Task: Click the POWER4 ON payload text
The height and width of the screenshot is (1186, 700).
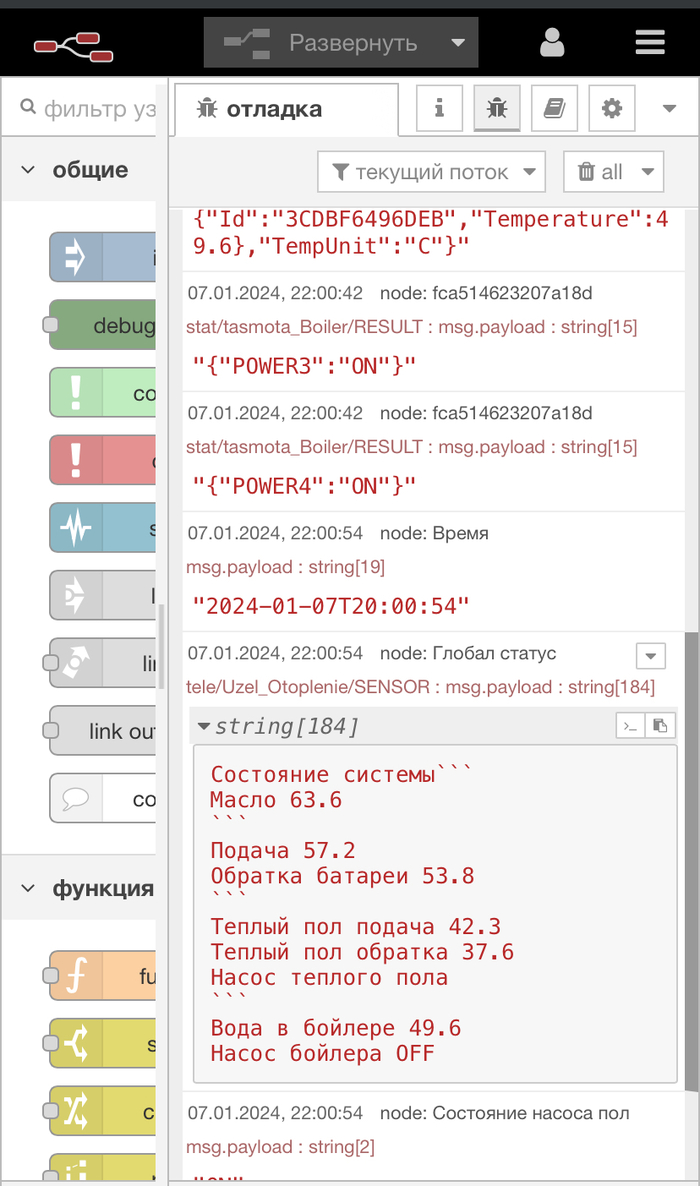Action: pyautogui.click(x=303, y=486)
